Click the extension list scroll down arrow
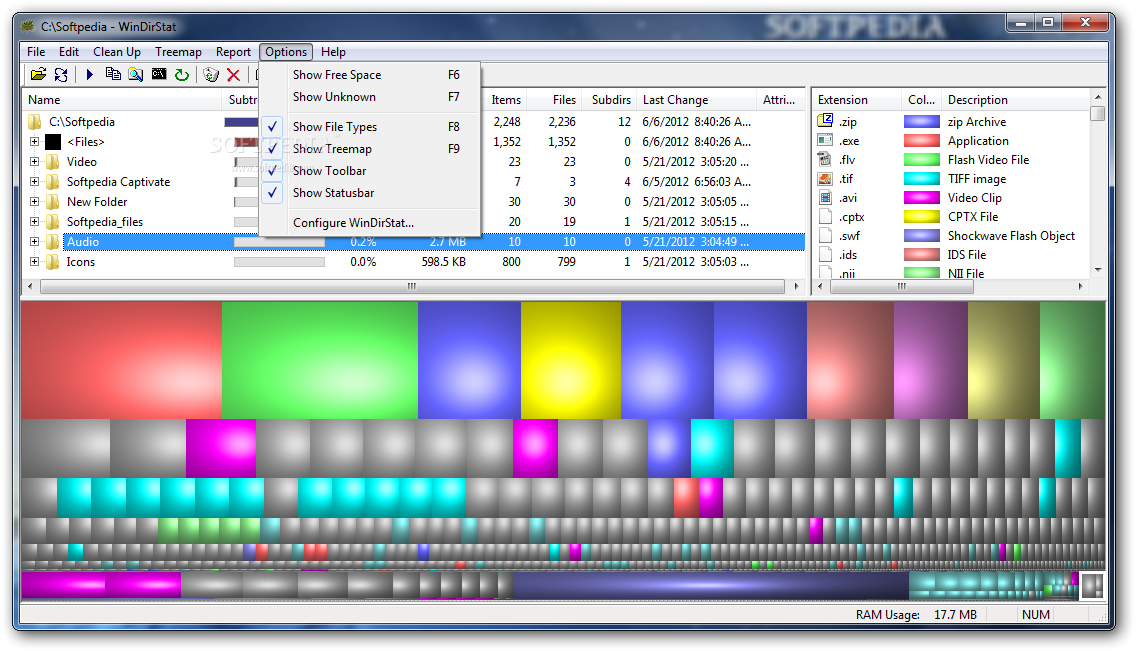1136x651 pixels. click(x=1098, y=269)
